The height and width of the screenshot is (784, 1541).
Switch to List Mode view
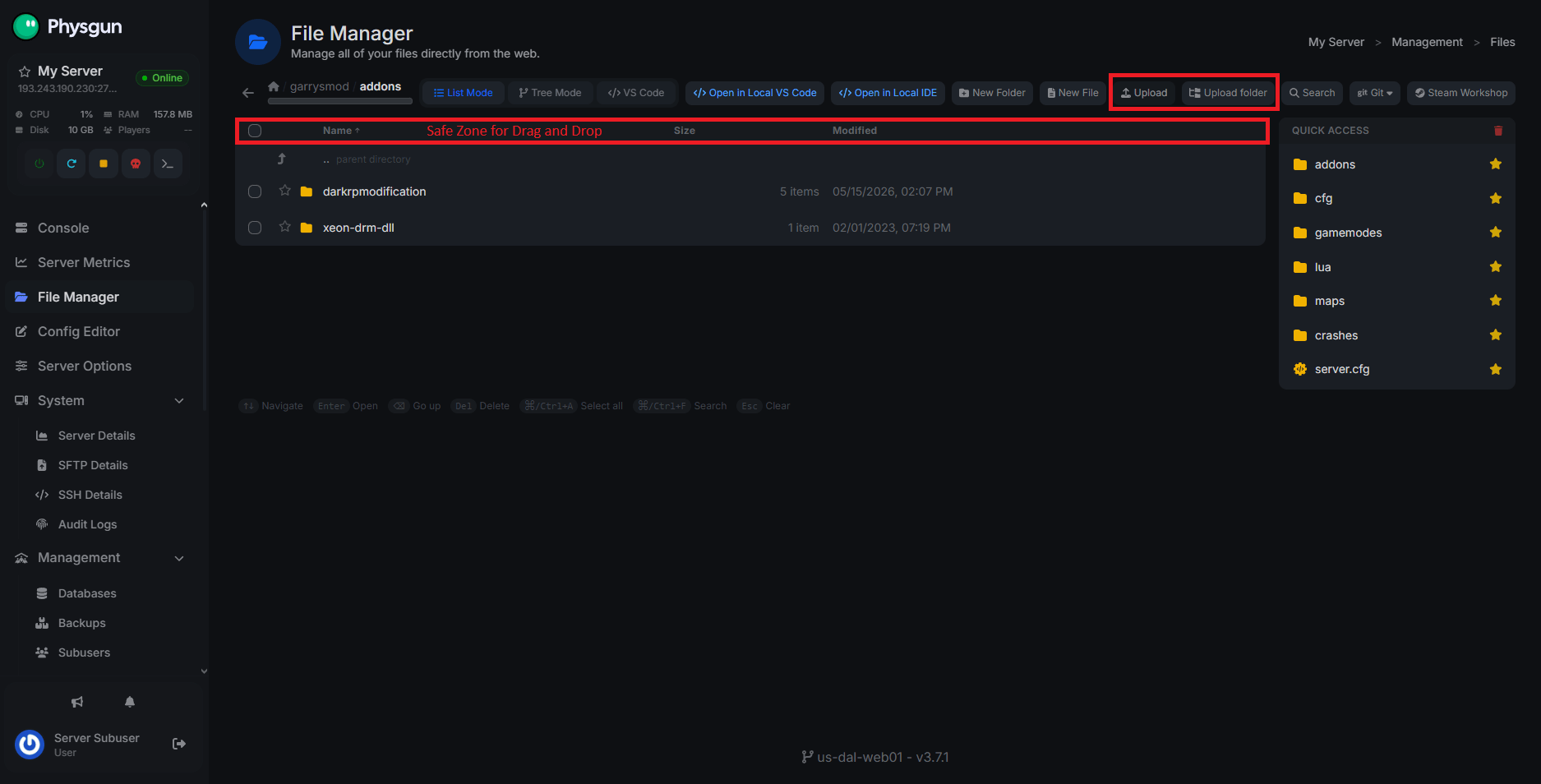click(x=464, y=93)
